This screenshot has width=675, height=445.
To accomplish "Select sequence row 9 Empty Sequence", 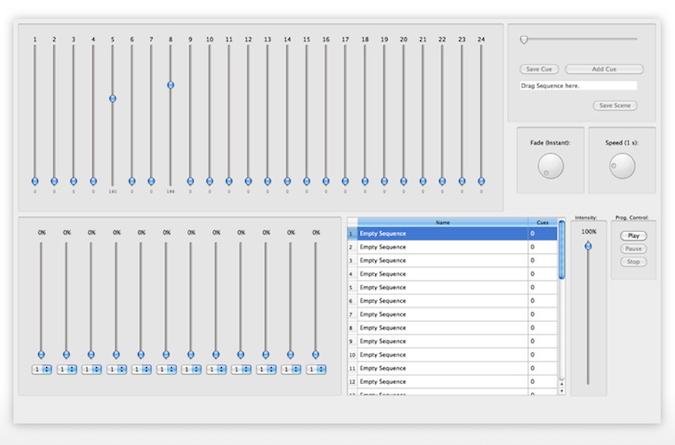I will [x=452, y=341].
